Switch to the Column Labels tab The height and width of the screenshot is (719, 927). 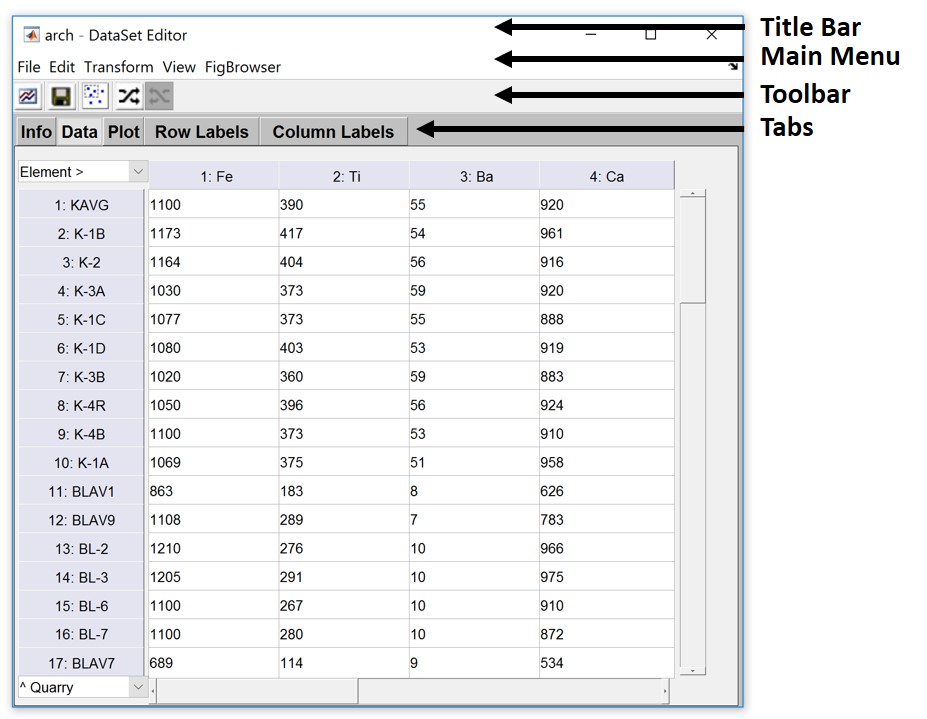pos(333,132)
